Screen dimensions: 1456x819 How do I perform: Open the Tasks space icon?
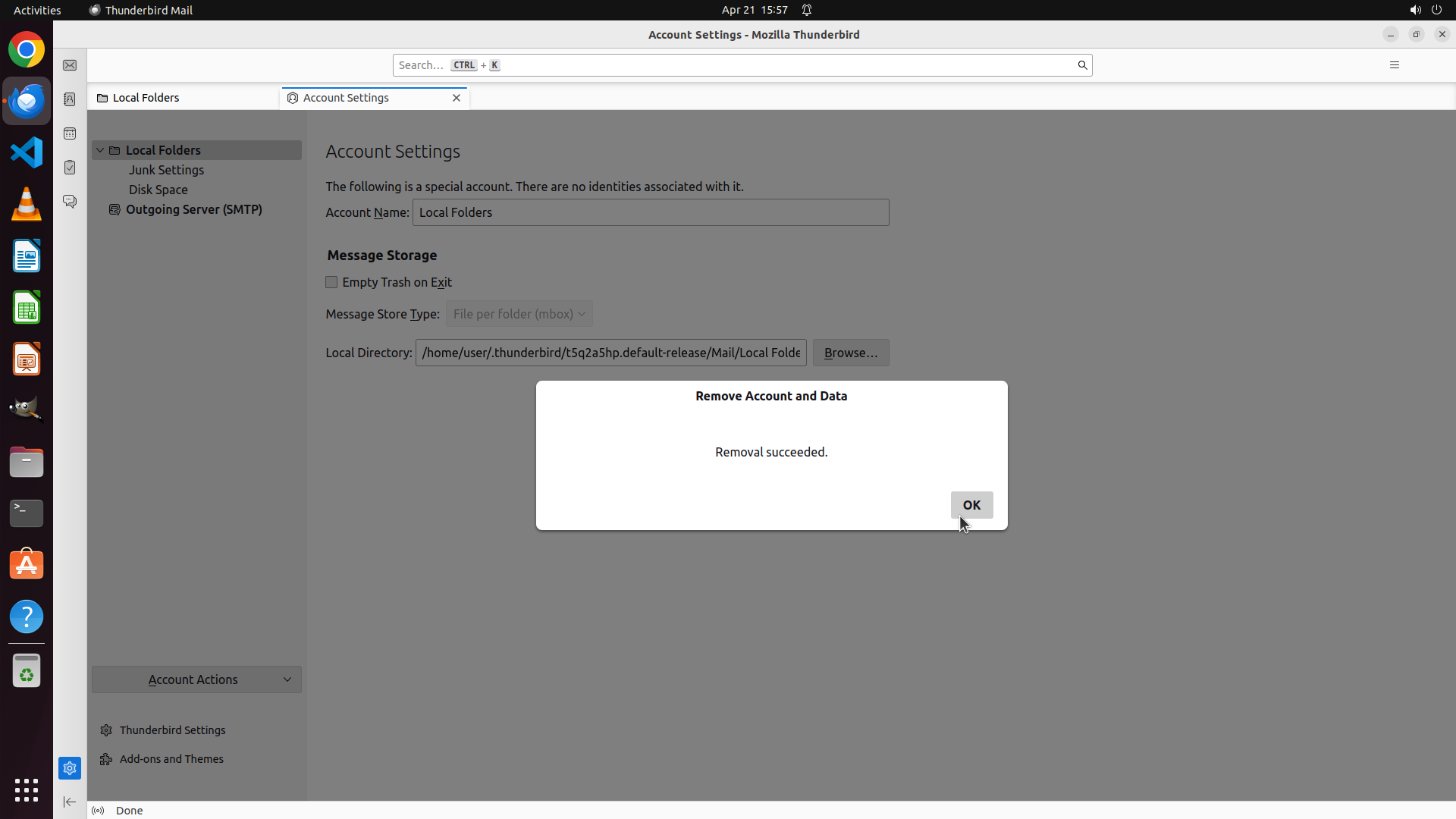point(70,168)
